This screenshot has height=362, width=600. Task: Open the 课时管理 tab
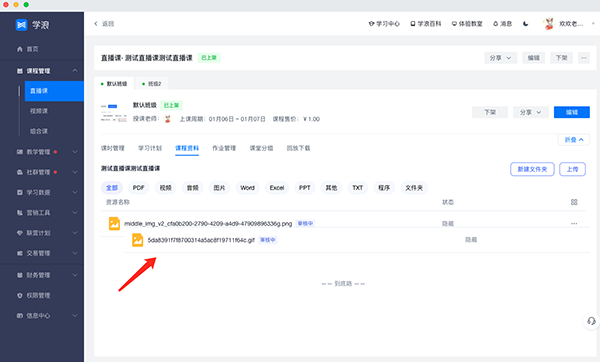[x=113, y=148]
